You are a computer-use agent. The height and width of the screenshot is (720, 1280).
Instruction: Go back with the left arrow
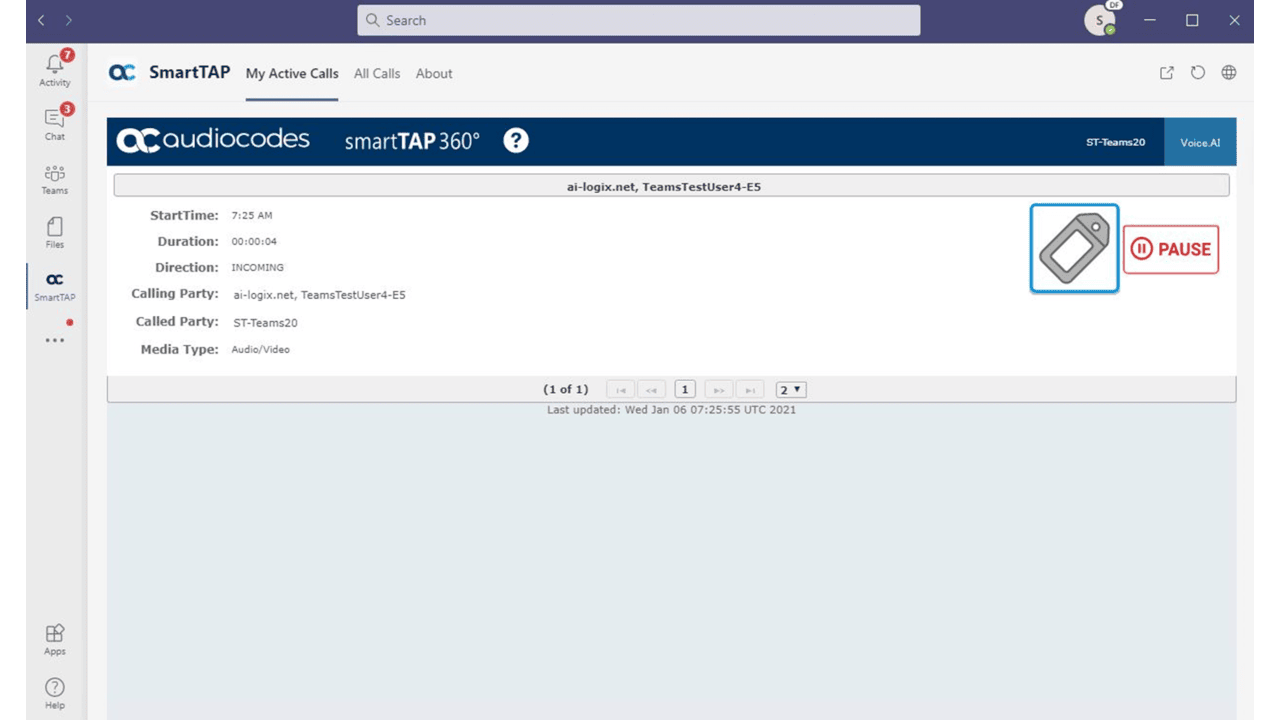coord(42,20)
